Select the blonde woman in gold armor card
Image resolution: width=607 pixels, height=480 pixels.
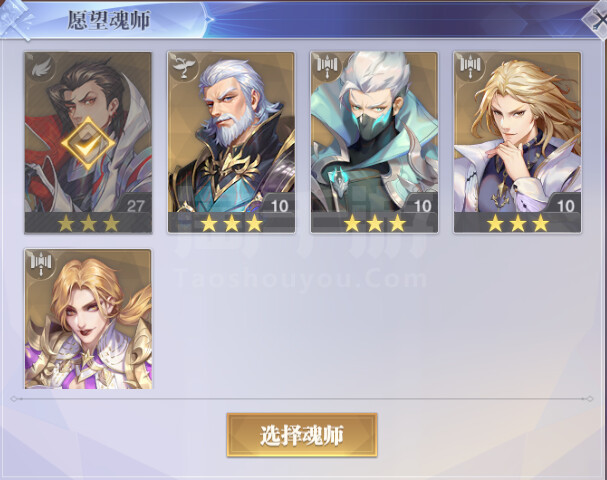click(x=88, y=319)
